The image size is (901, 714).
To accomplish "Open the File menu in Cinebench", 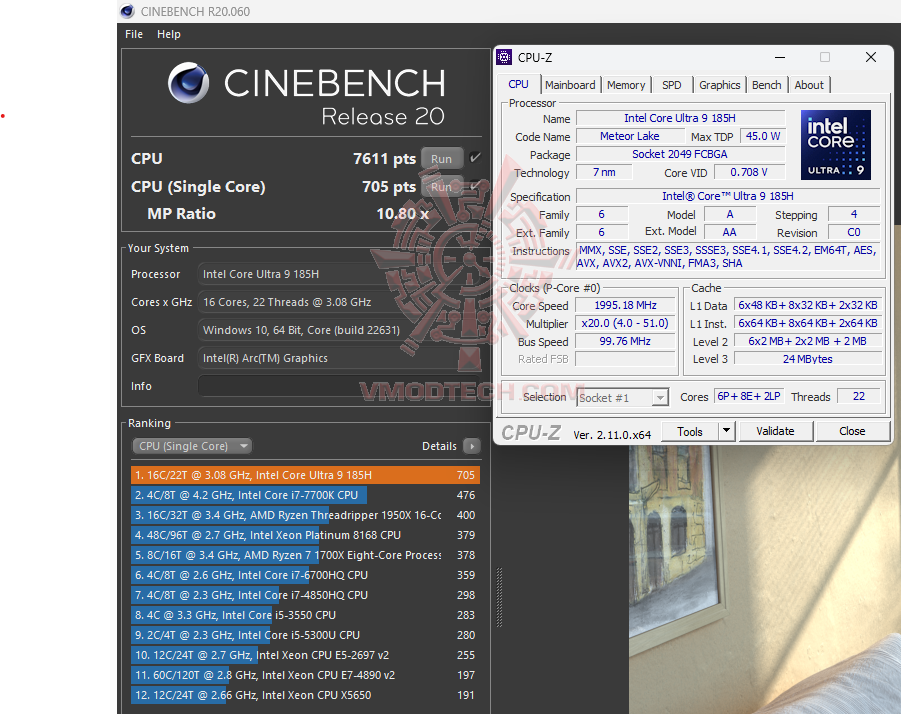I will point(134,34).
